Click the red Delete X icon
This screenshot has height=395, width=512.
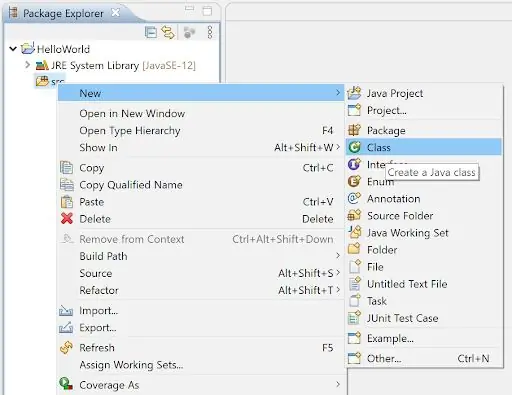pos(67,219)
